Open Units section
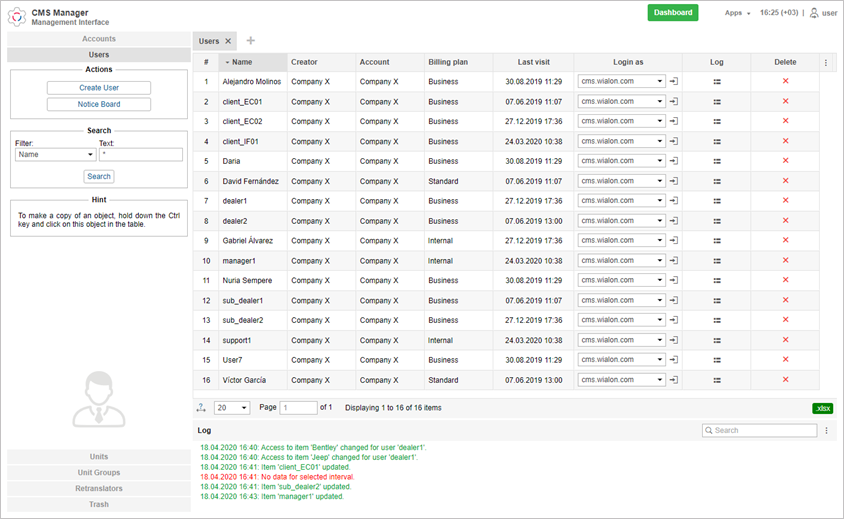Viewport: 844px width, 519px height. (x=99, y=457)
